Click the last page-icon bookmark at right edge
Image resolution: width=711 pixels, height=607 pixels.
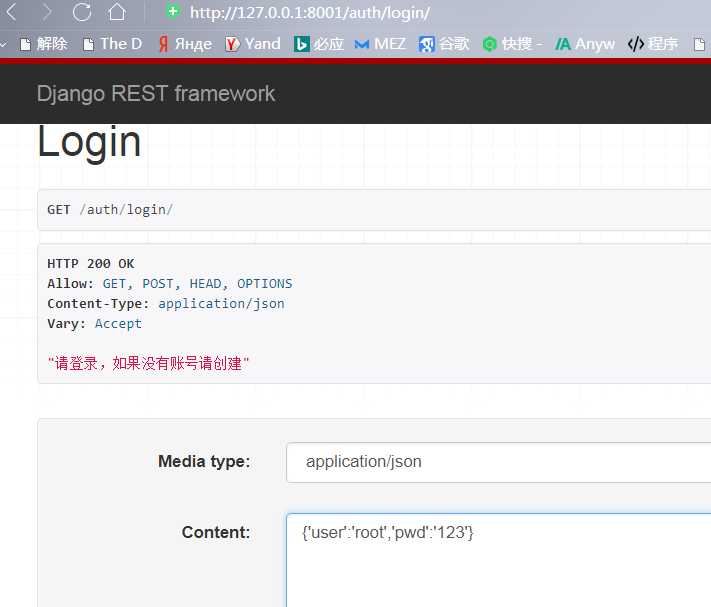[700, 44]
